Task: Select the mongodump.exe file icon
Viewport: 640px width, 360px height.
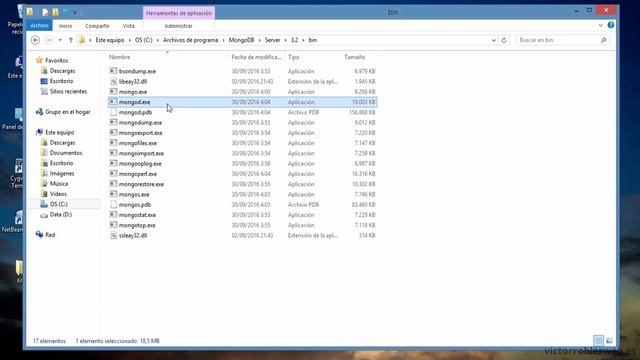Action: click(113, 122)
